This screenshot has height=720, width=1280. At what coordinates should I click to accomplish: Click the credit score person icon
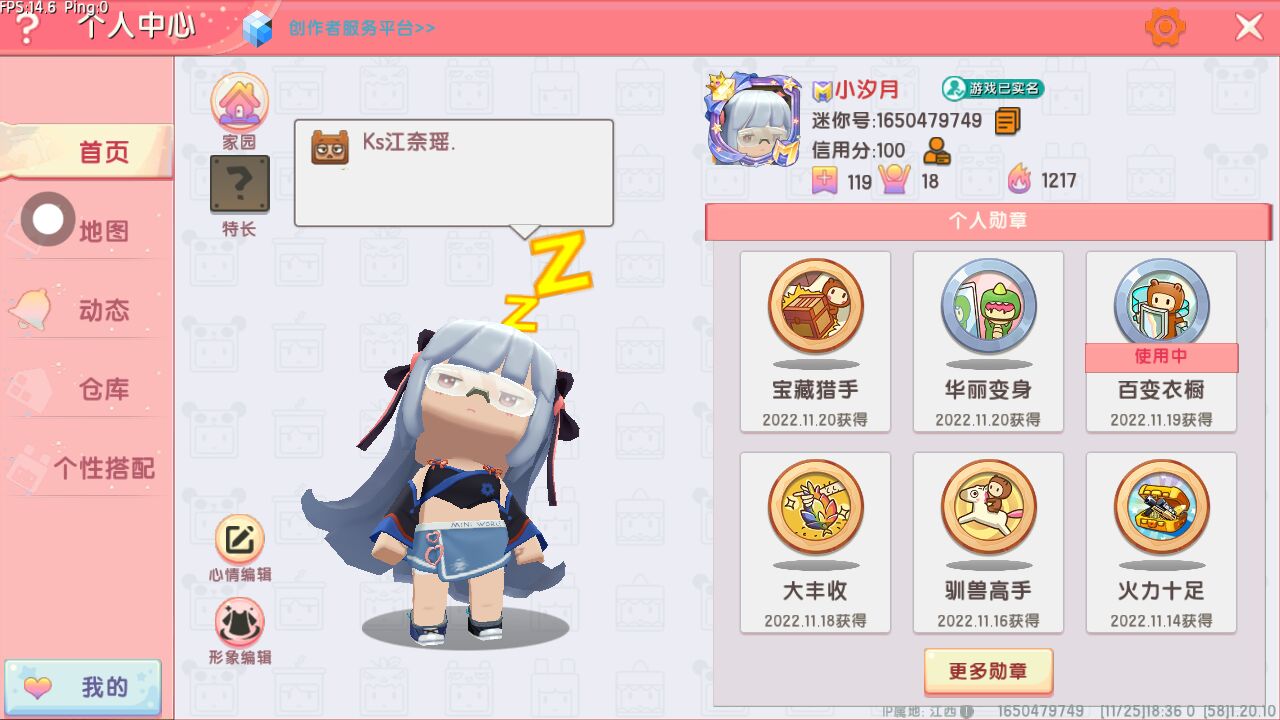click(936, 151)
